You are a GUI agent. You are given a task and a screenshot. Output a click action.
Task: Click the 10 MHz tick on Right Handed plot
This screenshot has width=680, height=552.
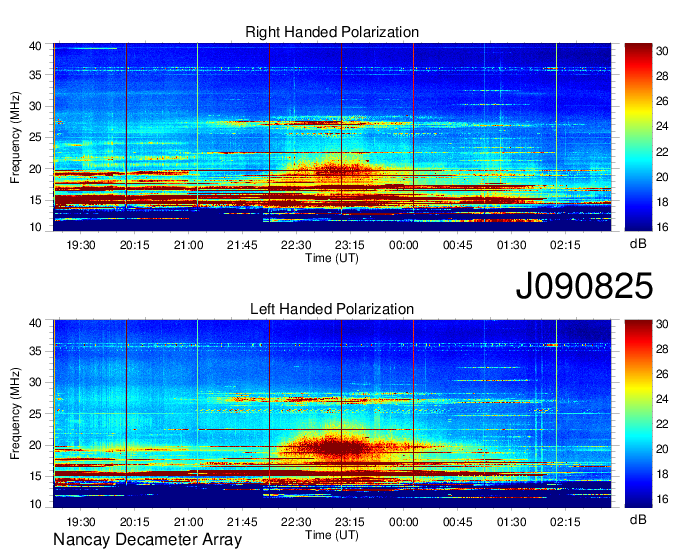pyautogui.click(x=35, y=227)
